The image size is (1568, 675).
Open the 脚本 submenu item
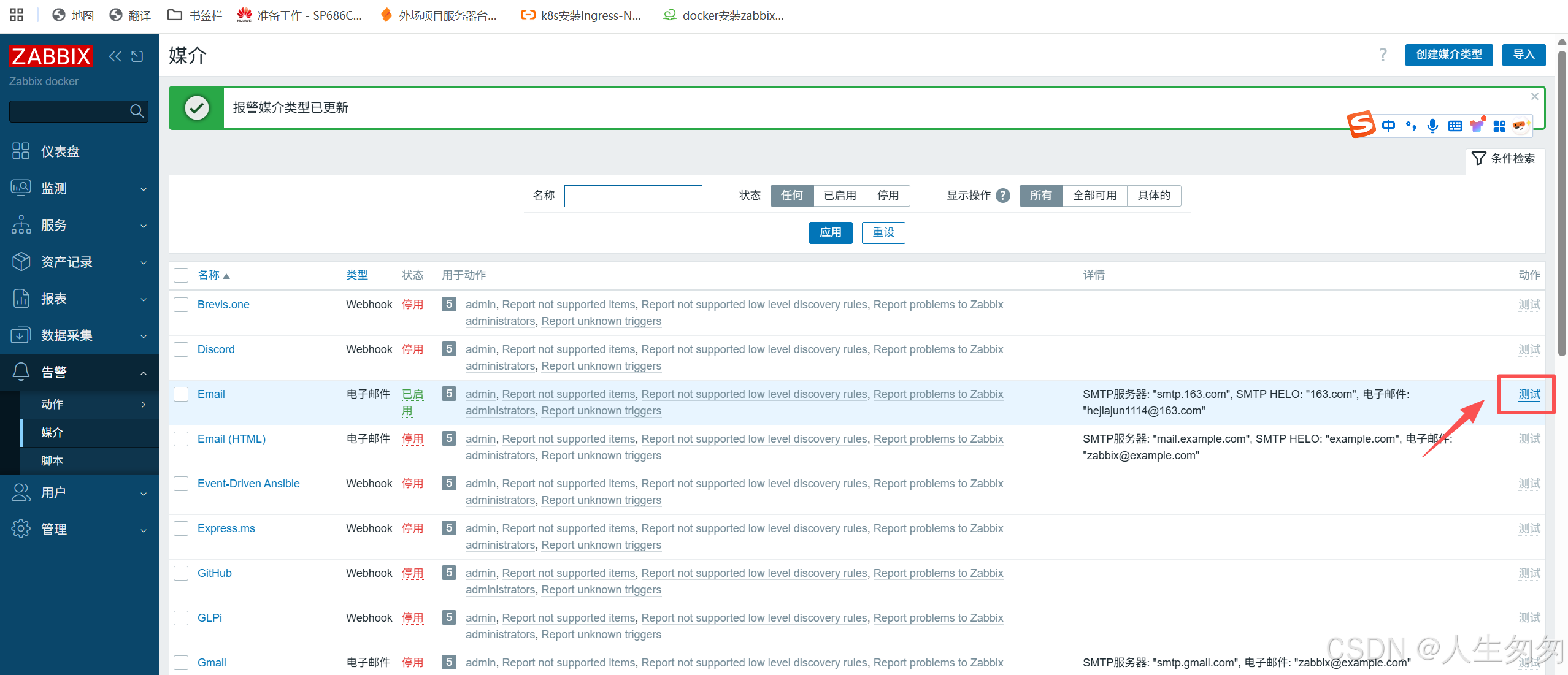click(52, 460)
